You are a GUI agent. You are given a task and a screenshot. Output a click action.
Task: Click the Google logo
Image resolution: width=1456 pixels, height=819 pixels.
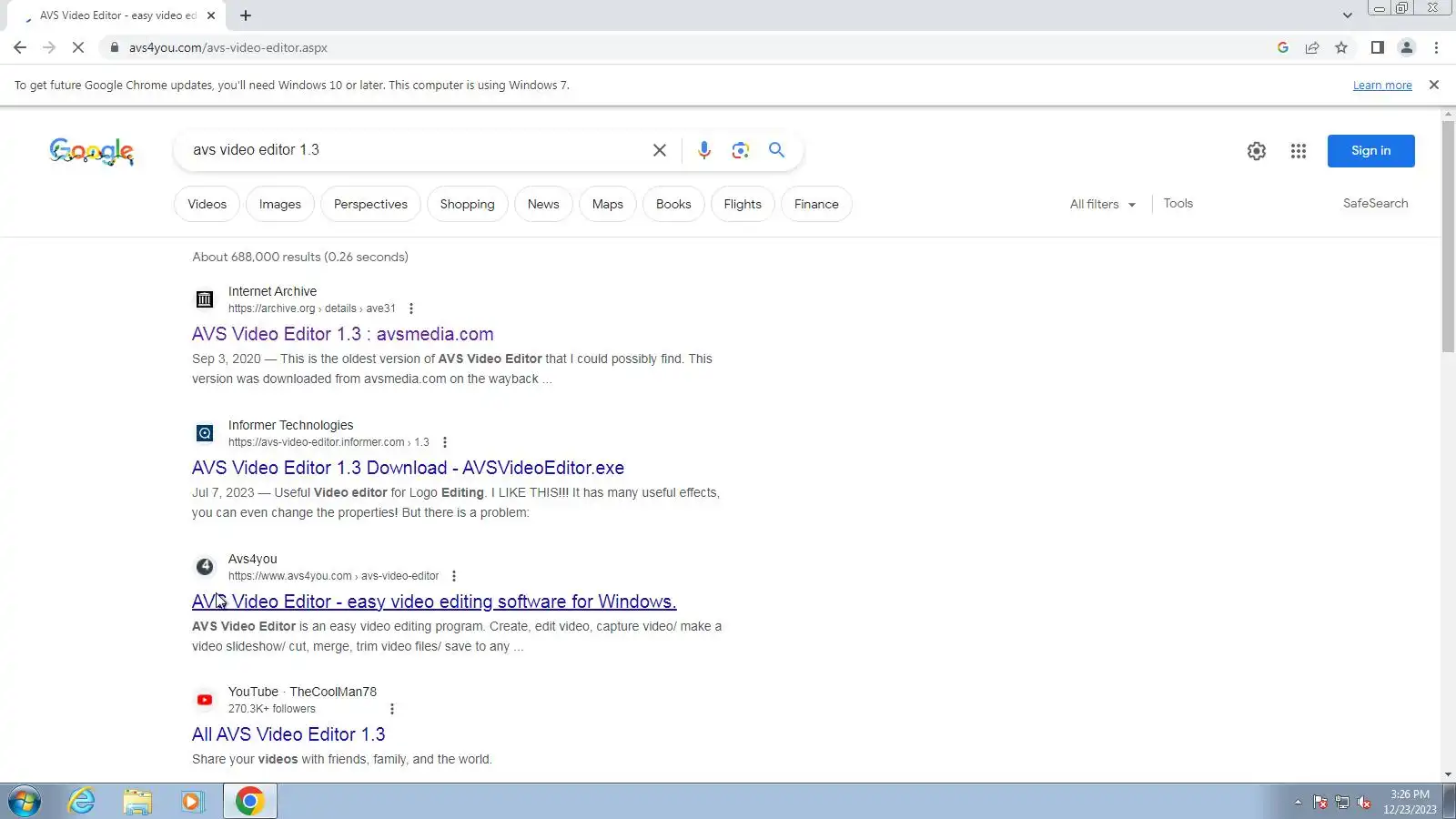click(x=91, y=151)
